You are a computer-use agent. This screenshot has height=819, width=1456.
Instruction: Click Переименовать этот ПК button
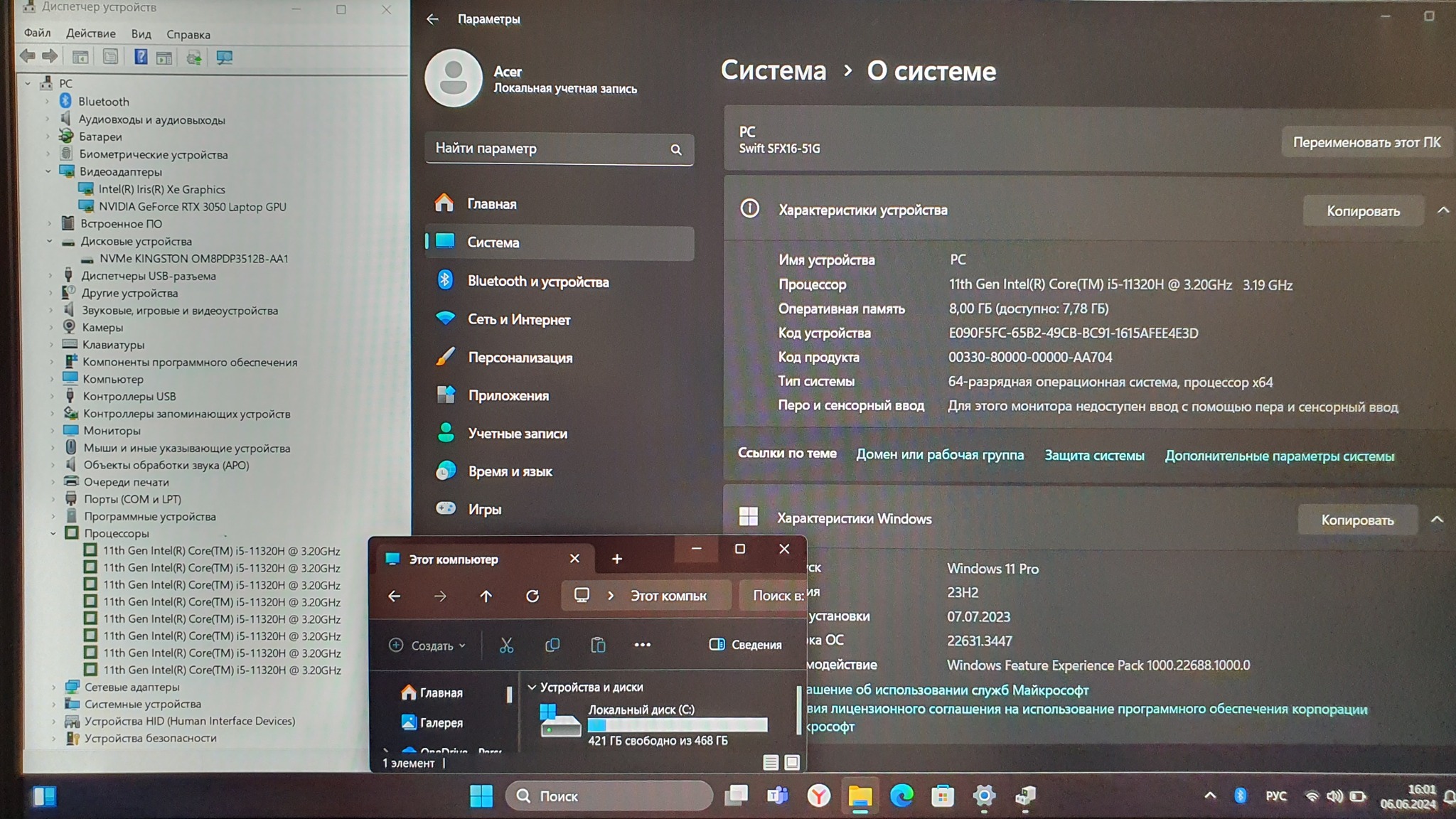[1366, 142]
